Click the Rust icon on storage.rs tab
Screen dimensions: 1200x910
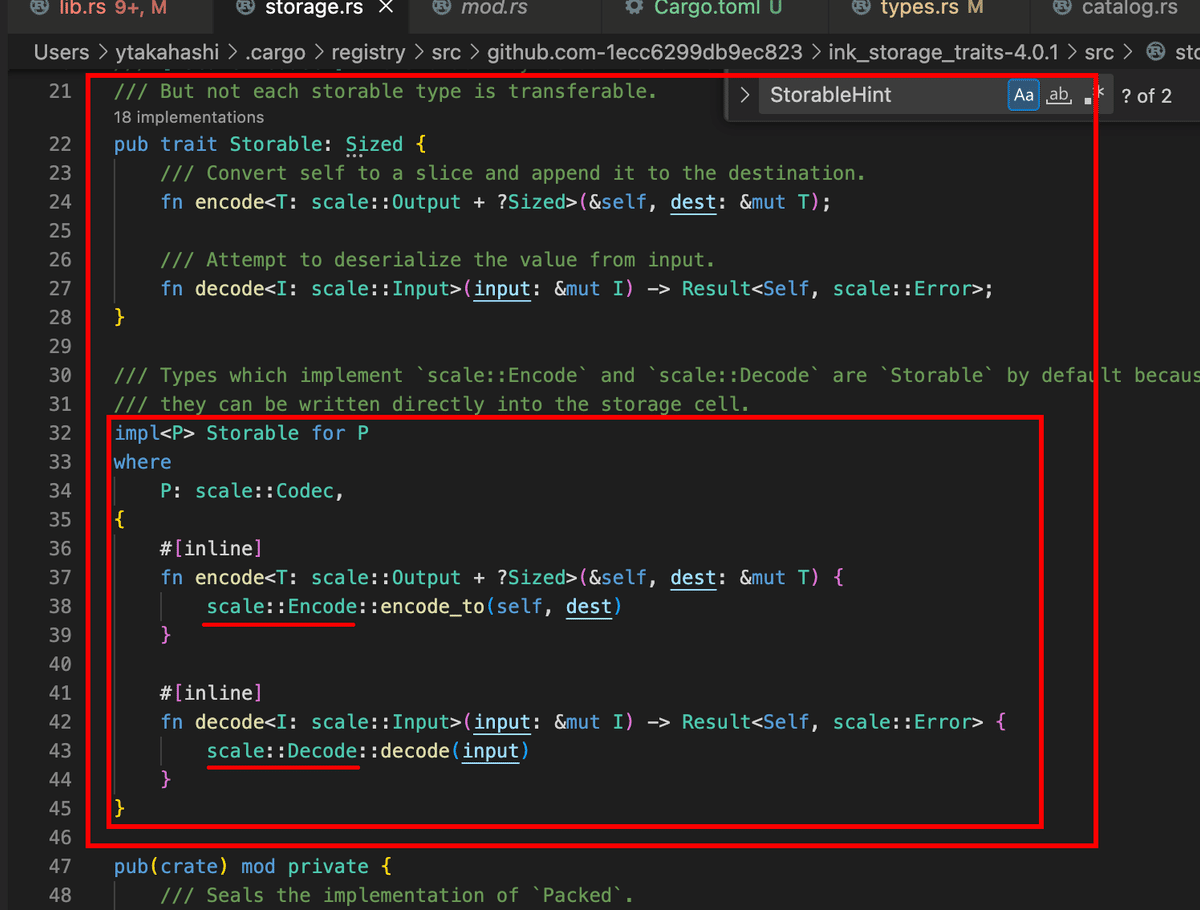(x=243, y=8)
